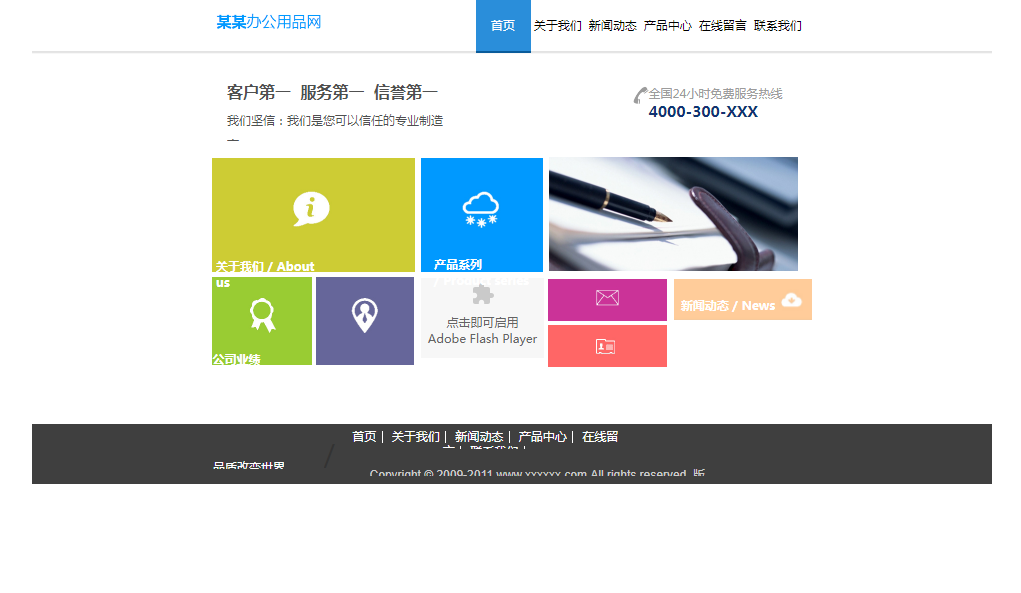1021x593 pixels.
Task: Click the phone handset hotline icon
Action: pyautogui.click(x=640, y=96)
